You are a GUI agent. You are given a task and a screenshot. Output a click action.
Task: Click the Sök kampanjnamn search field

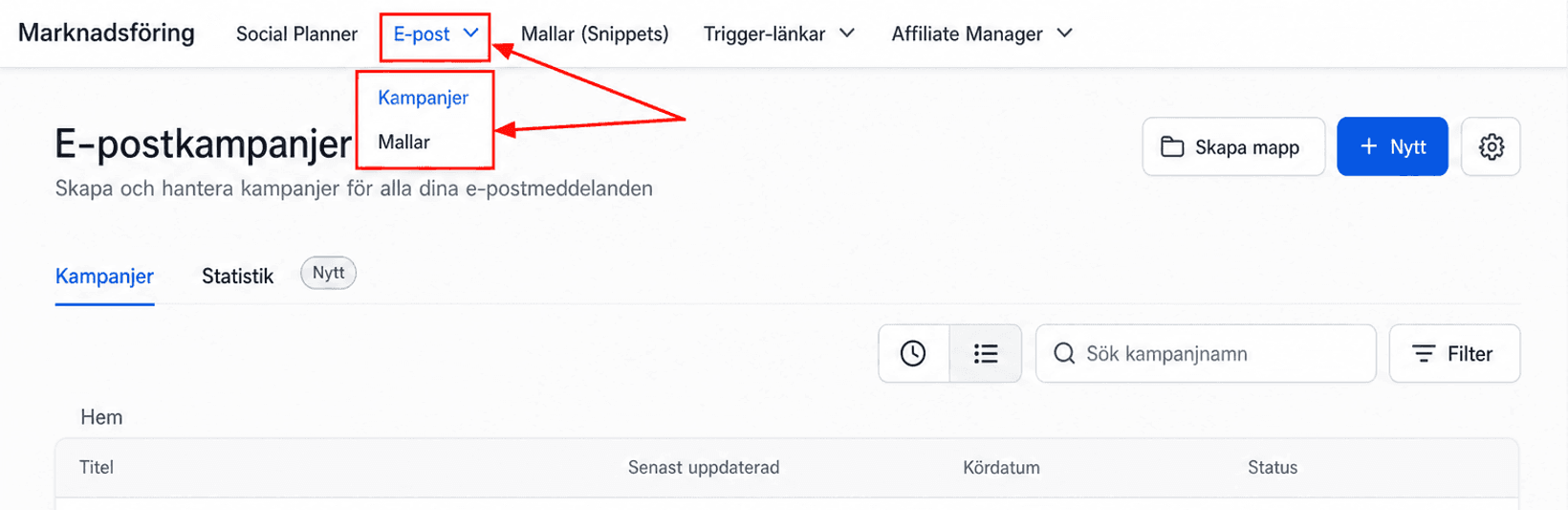[x=1206, y=353]
